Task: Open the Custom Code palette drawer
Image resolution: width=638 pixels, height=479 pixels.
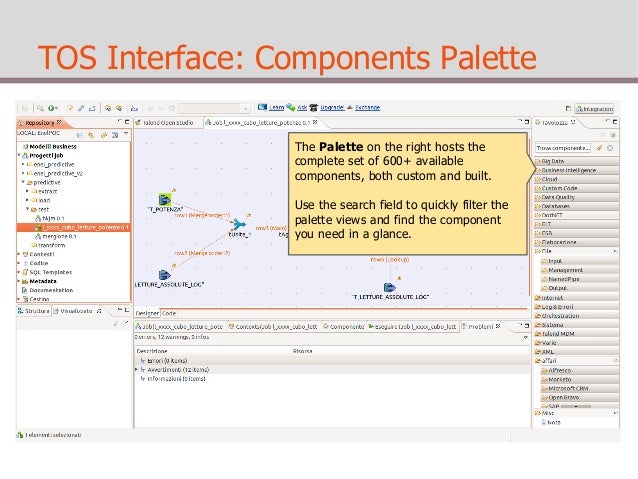Action: tap(576, 188)
